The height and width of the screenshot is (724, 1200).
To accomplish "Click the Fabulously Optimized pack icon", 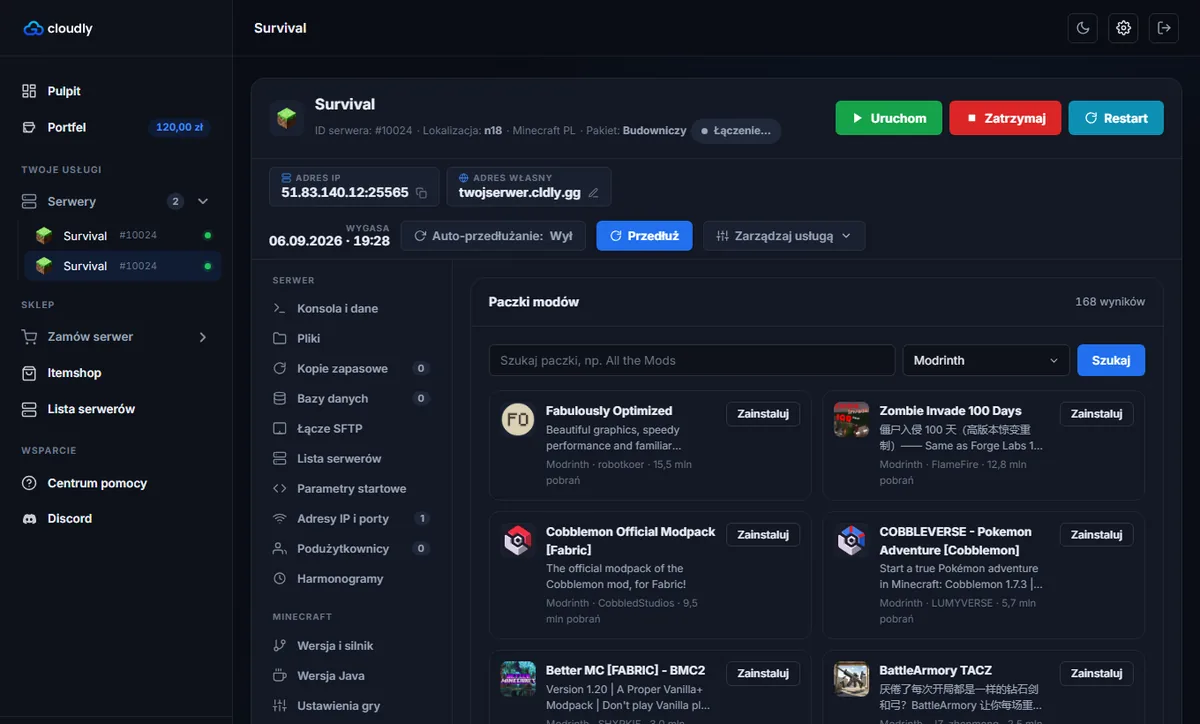I will [518, 419].
